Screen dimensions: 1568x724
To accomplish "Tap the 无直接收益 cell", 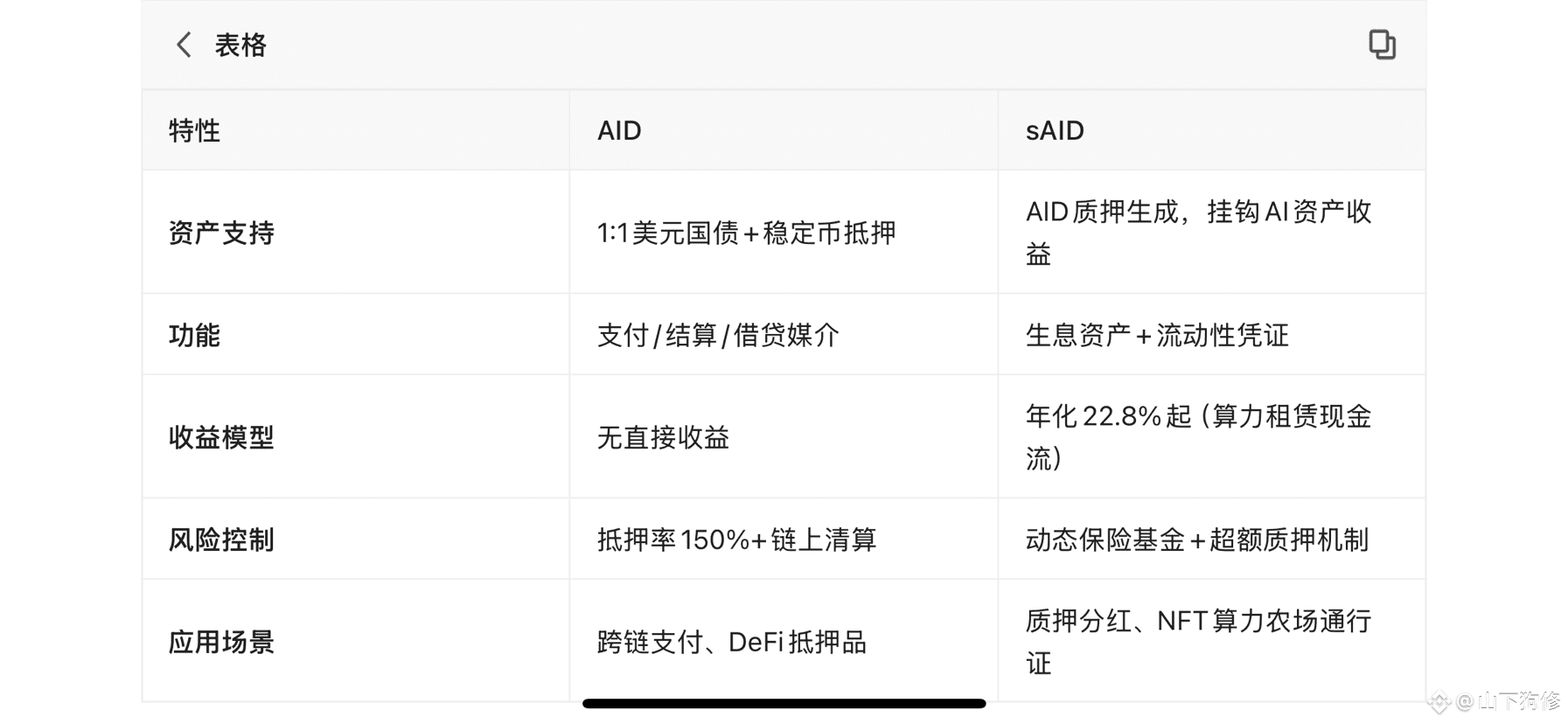I will tap(663, 437).
